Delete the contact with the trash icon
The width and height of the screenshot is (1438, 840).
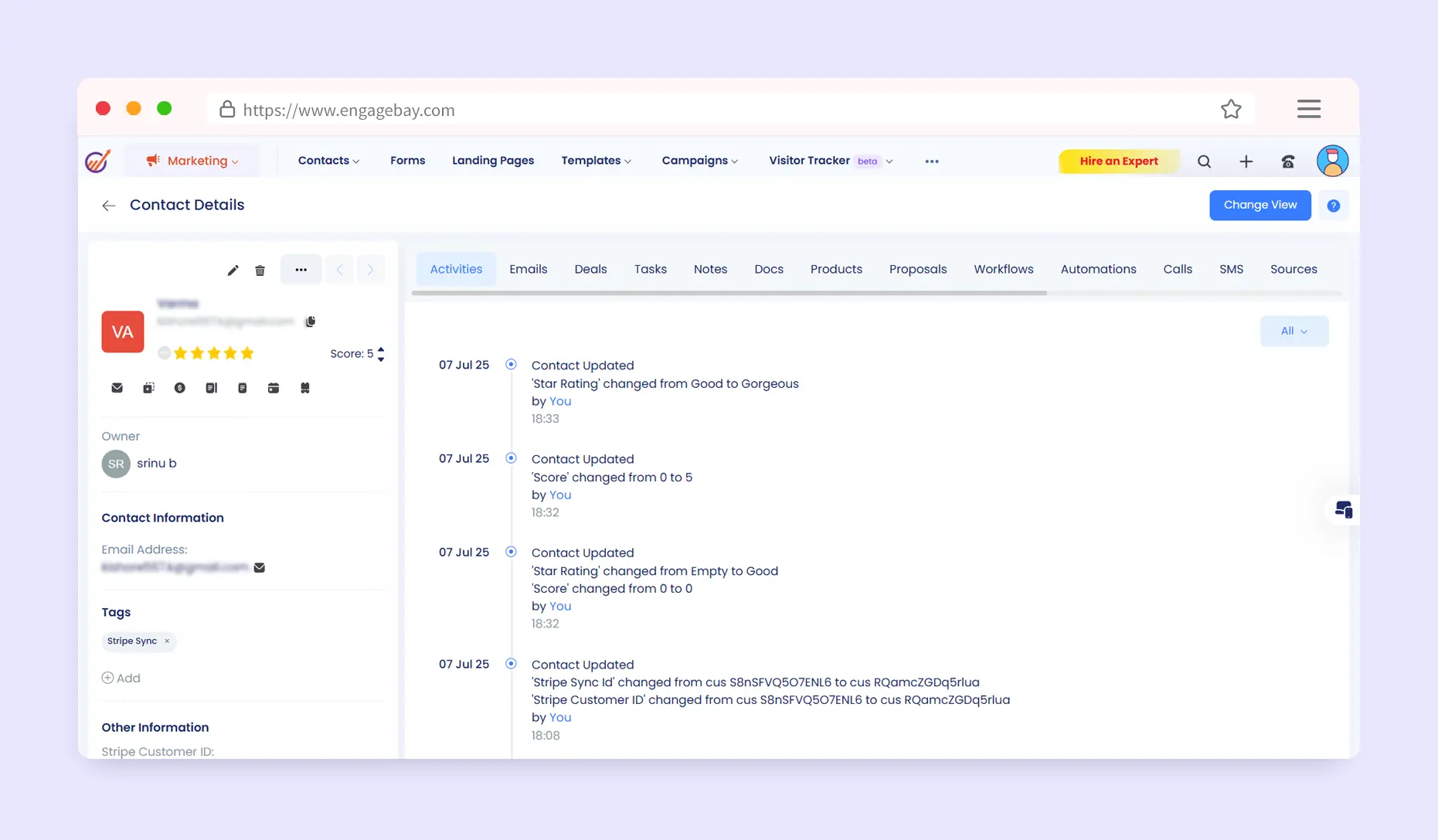point(260,270)
